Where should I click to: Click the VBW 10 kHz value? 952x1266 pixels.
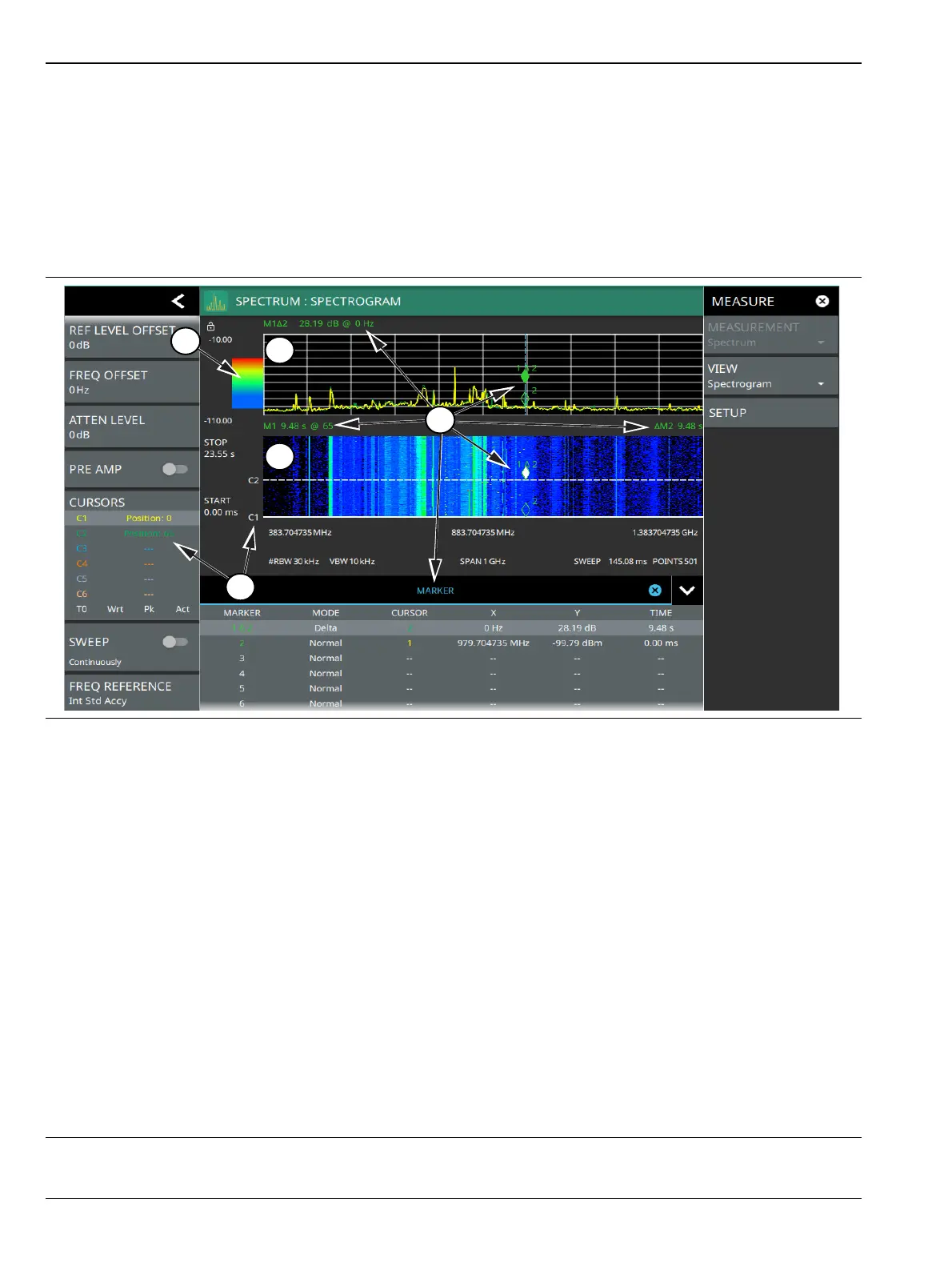point(352,561)
